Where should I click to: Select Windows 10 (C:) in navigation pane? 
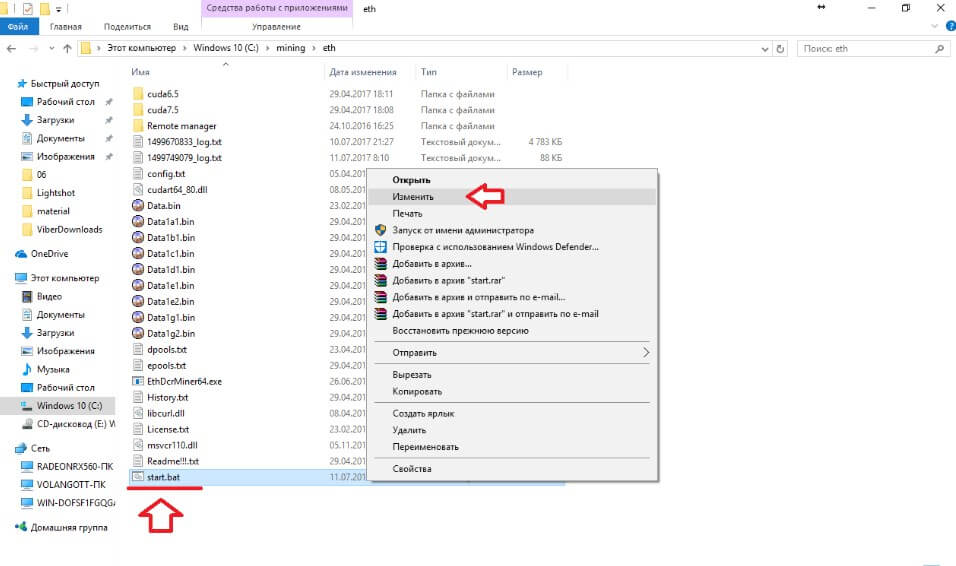pyautogui.click(x=69, y=406)
